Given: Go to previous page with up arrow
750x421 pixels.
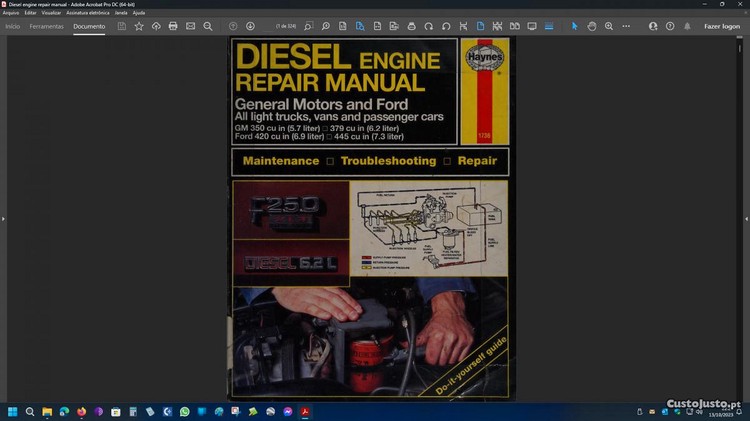Looking at the screenshot, I should [x=233, y=26].
